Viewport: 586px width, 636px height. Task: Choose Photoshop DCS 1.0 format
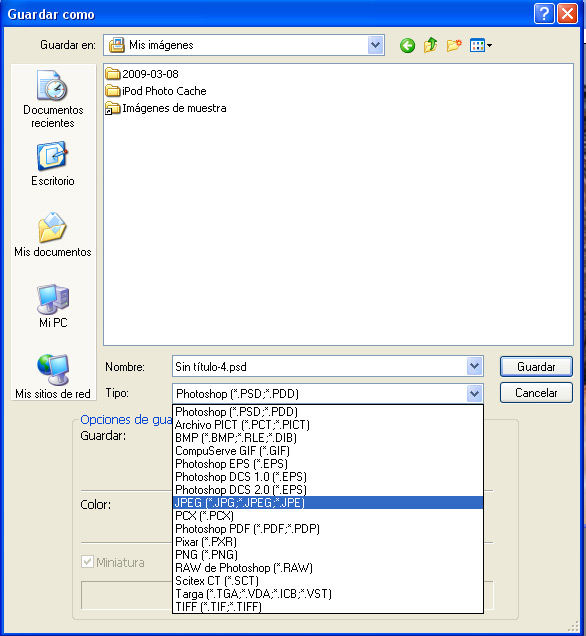pyautogui.click(x=328, y=477)
